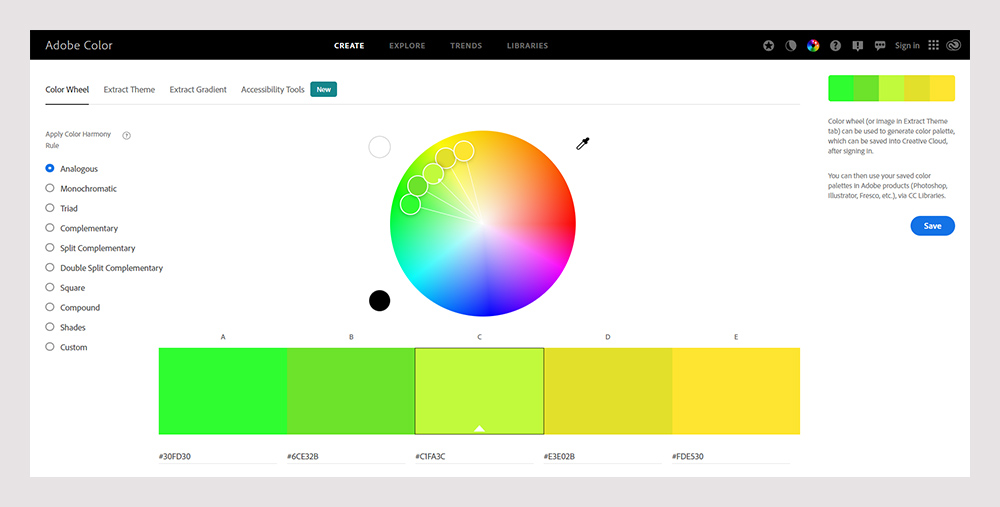Click the #E3E02B hex field
1000x507 pixels.
pos(602,457)
